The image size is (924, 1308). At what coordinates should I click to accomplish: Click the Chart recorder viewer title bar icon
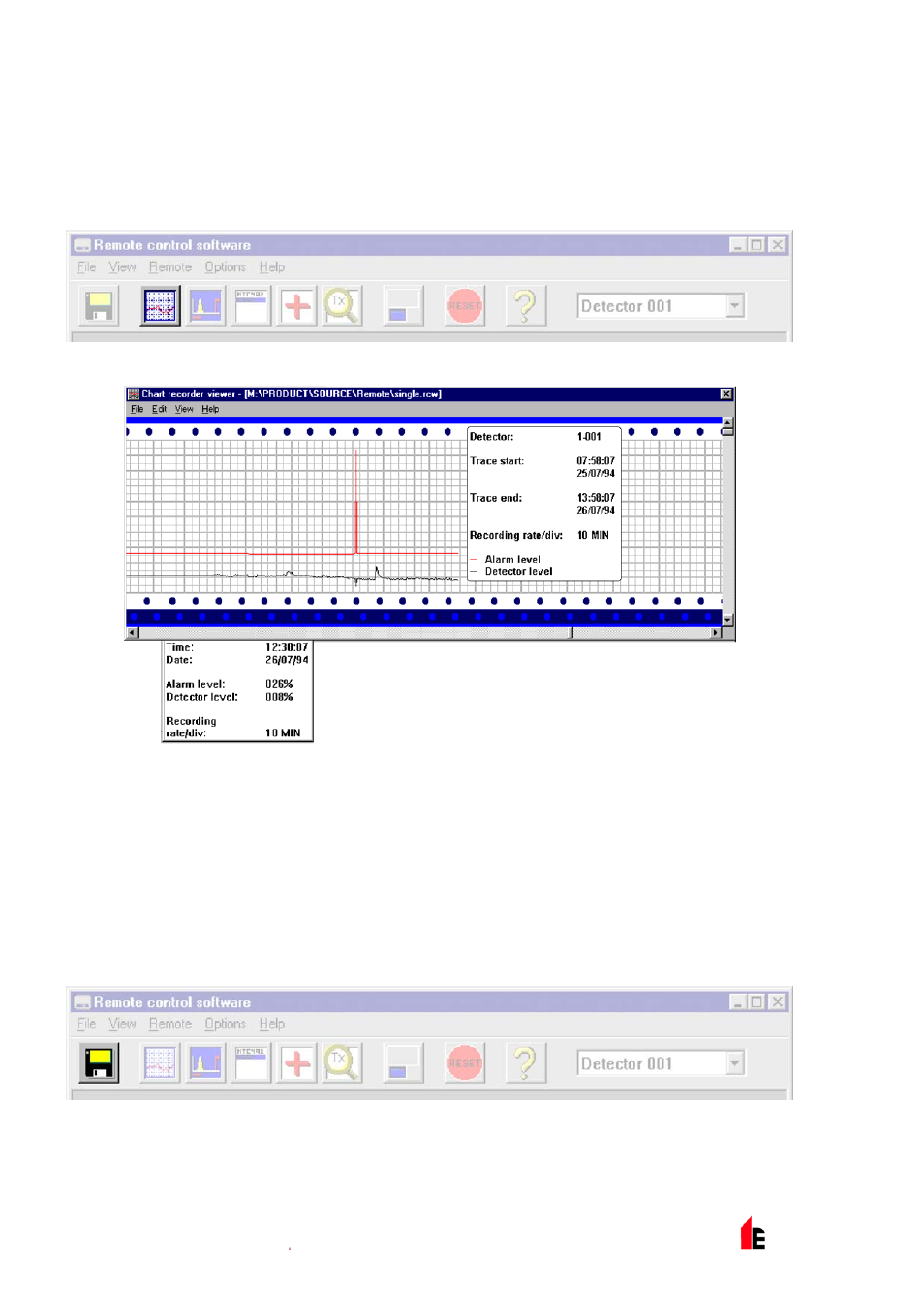coord(134,394)
